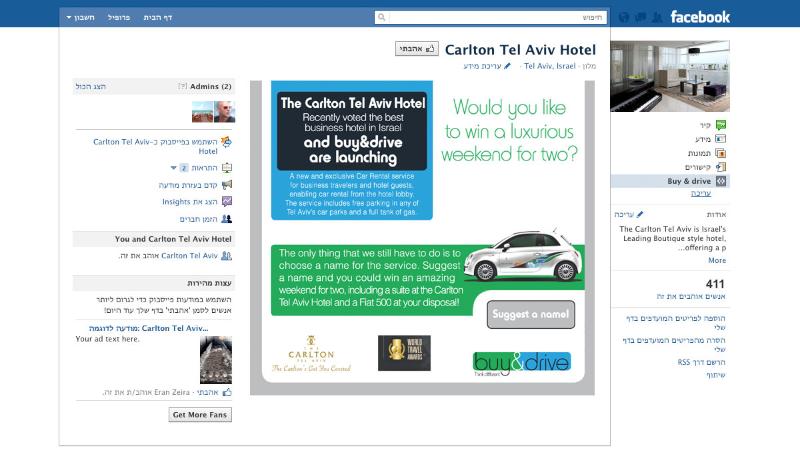This screenshot has width=800, height=450.
Task: Click the underlined edit link below Buy & drive
Action: pyautogui.click(x=701, y=193)
